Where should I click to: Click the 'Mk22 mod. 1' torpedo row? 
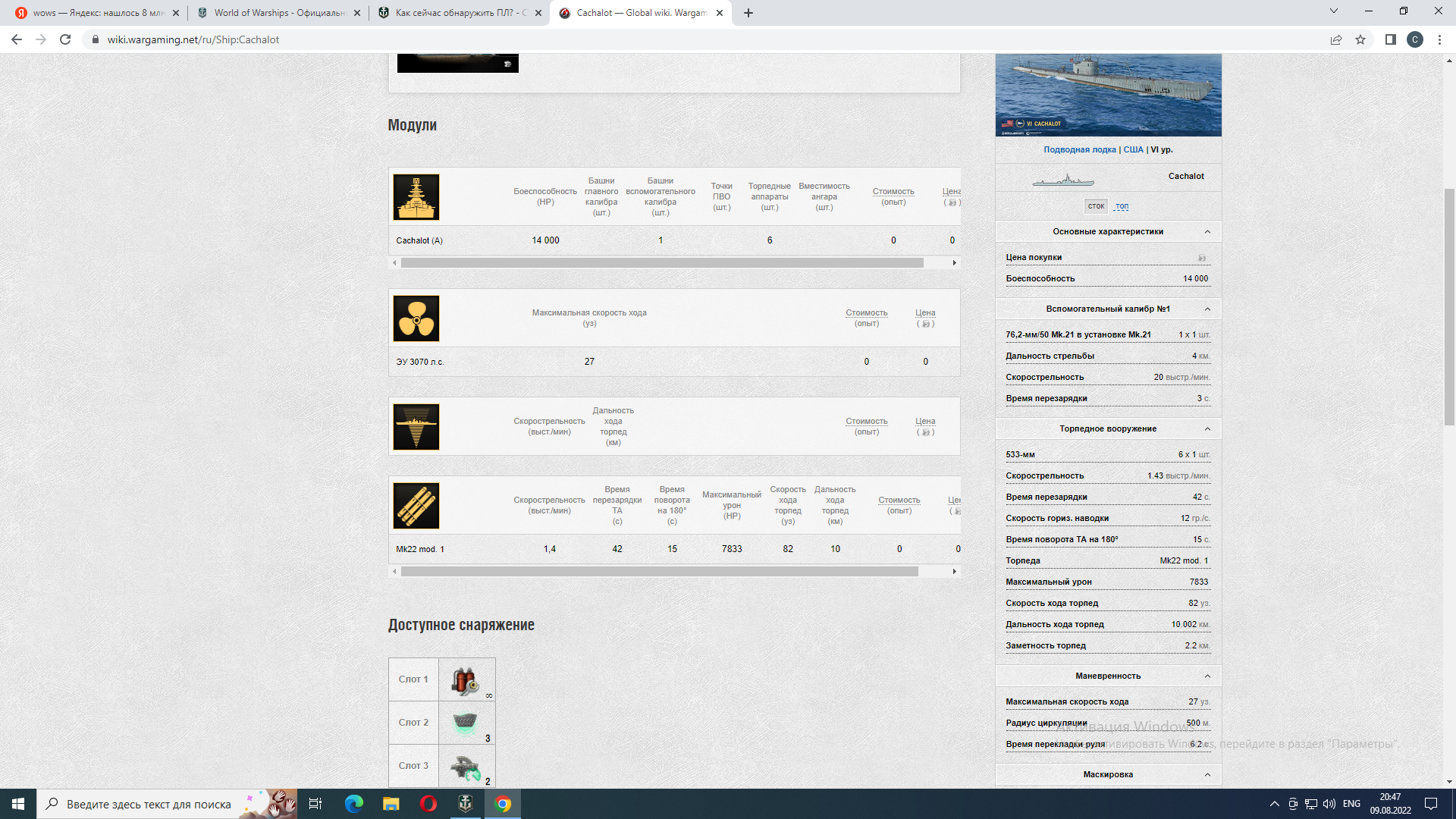click(674, 549)
